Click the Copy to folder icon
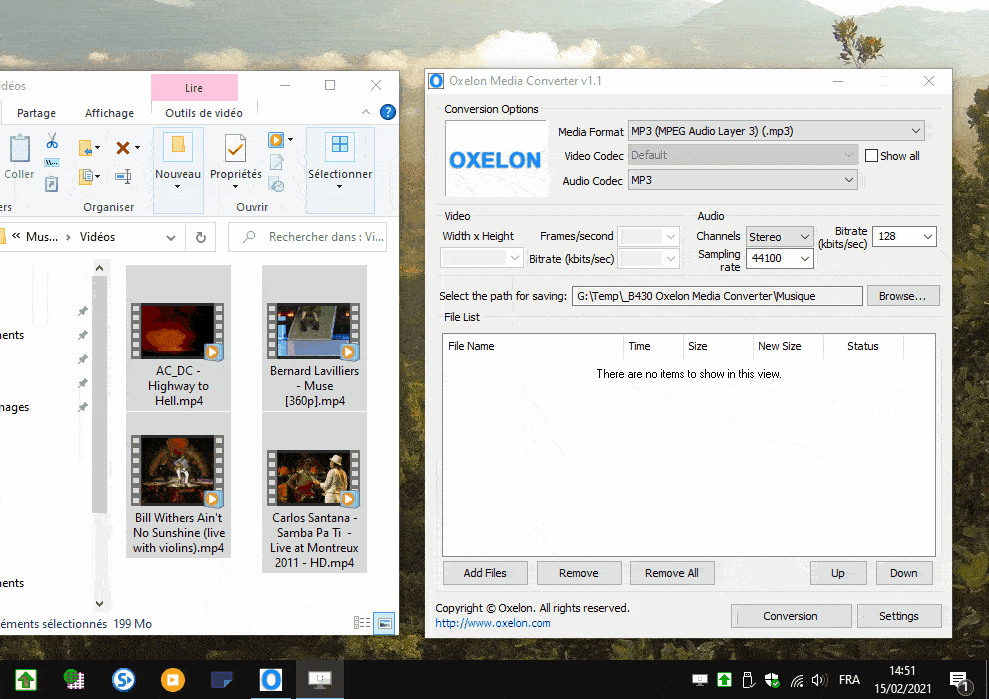Screen dimensions: 989x699 [x=86, y=176]
